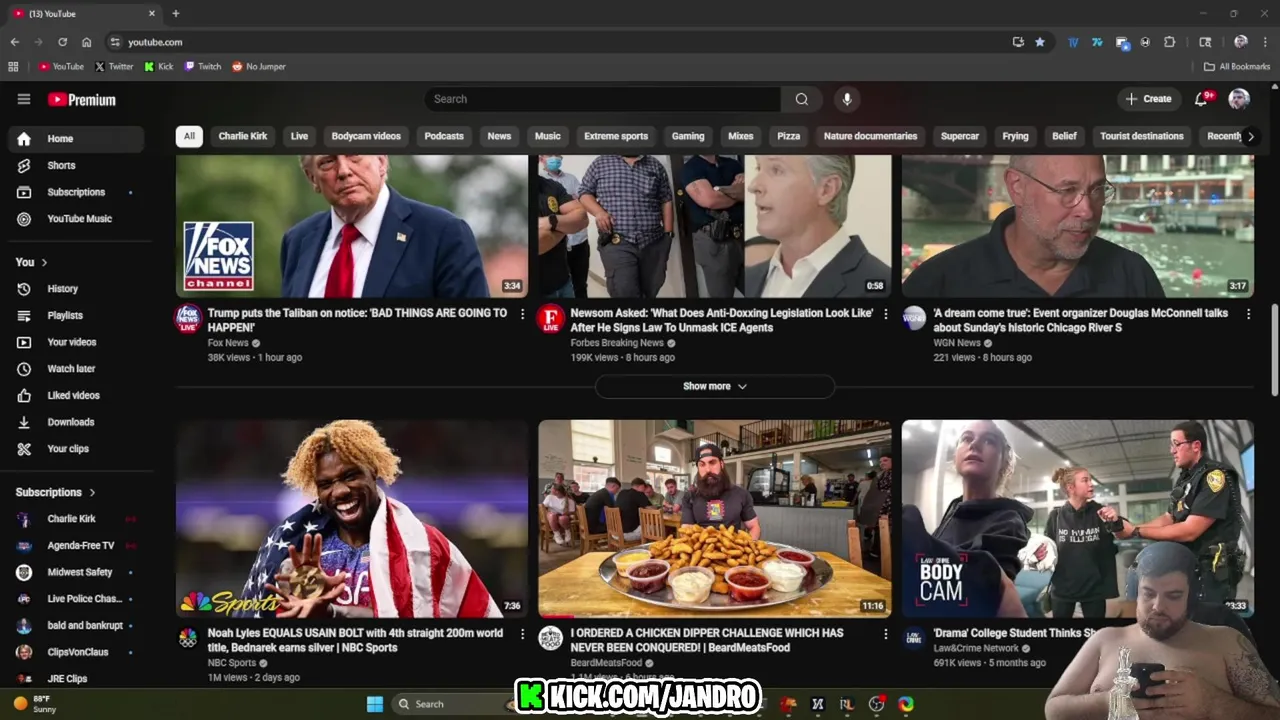Screen dimensions: 1280x720
Task: Open the Google apps grid in bookmarks bar
Action: 13,67
